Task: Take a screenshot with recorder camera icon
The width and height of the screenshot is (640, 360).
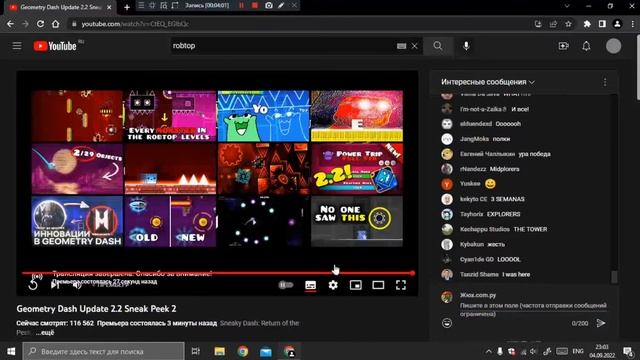Action: click(269, 6)
